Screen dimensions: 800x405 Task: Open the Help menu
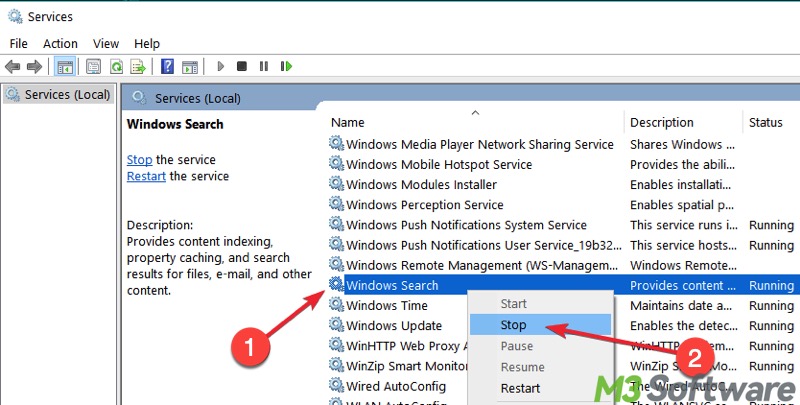point(147,44)
